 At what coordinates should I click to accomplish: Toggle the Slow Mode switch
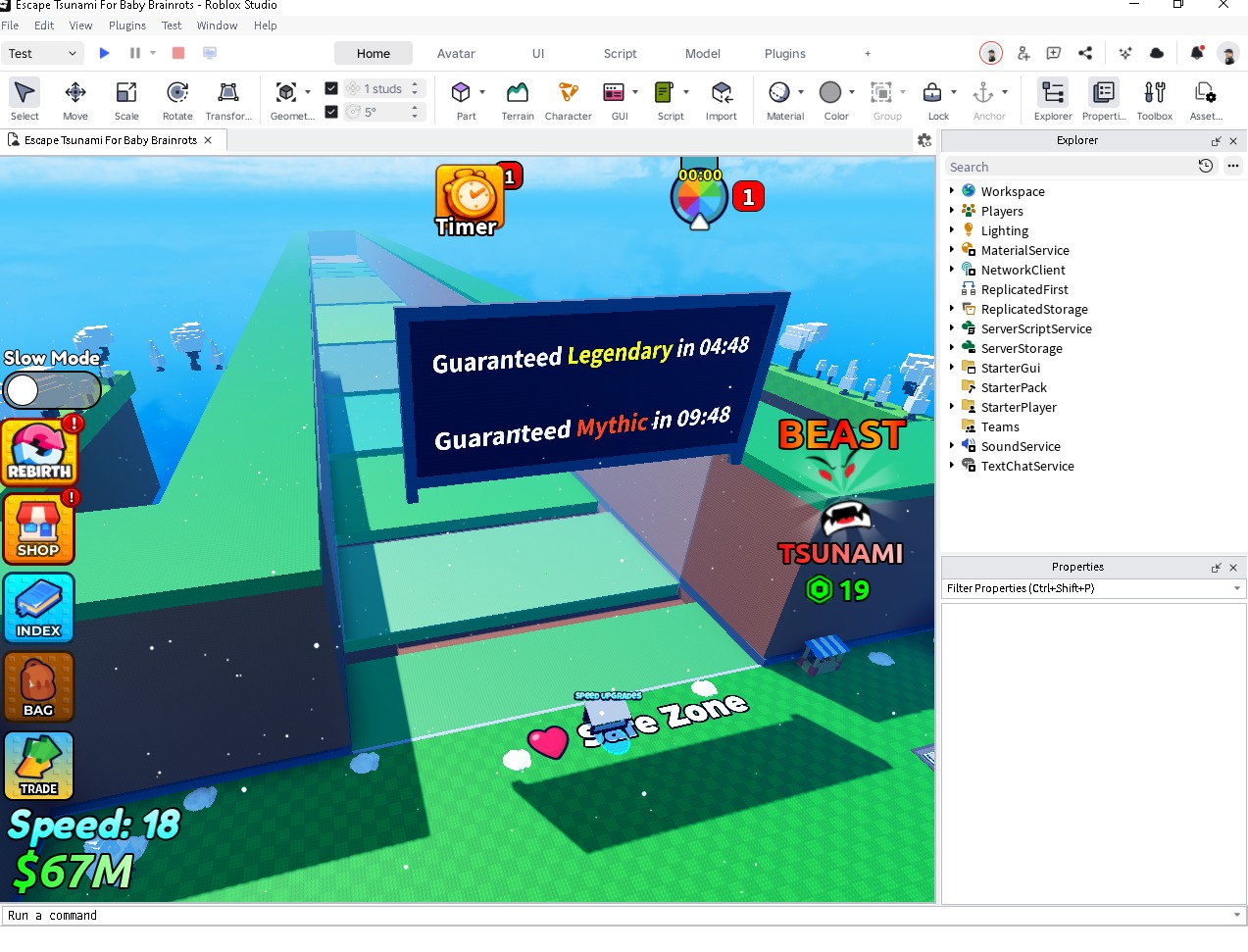click(51, 390)
